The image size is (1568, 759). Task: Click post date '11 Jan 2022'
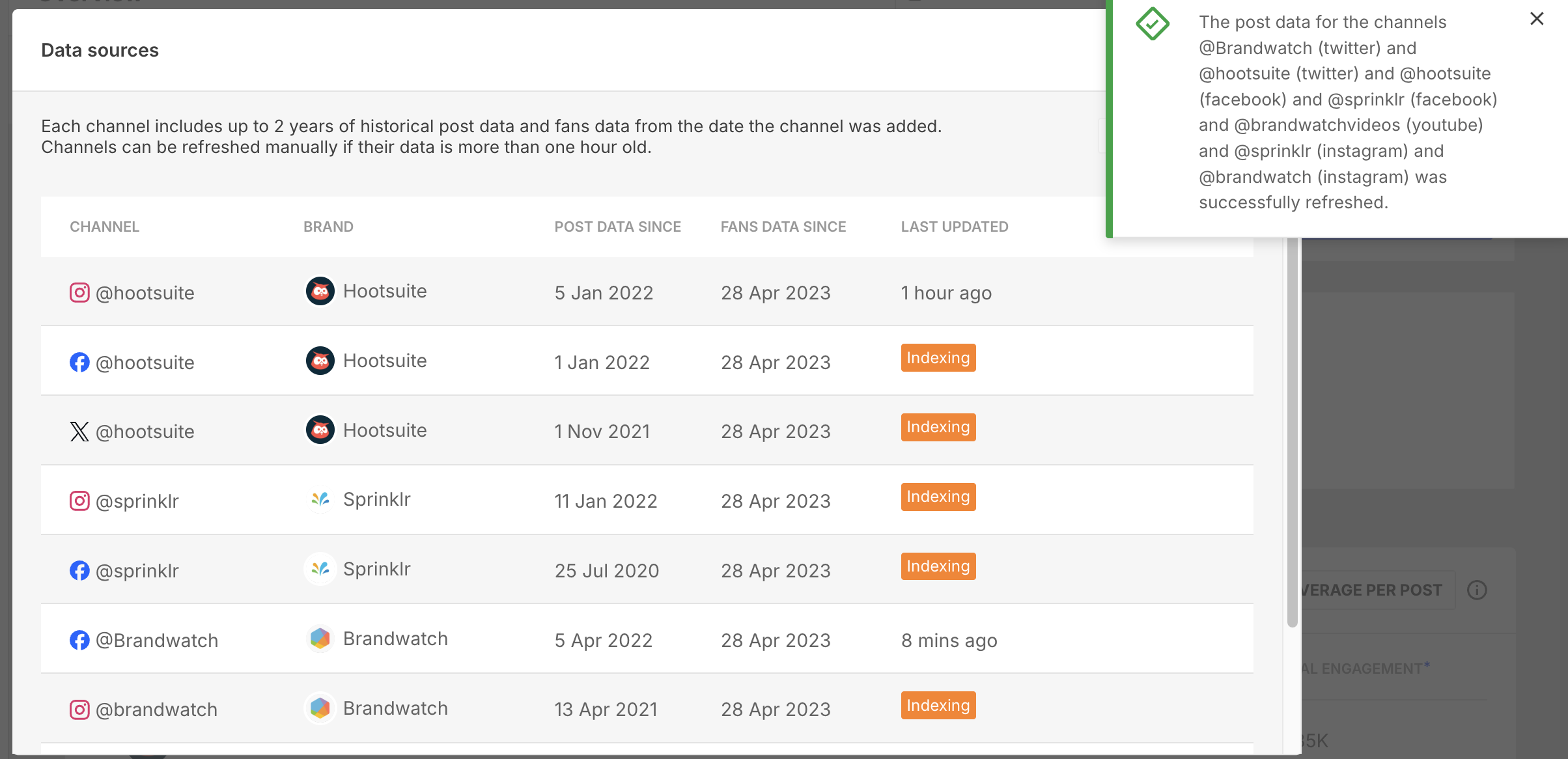point(606,501)
